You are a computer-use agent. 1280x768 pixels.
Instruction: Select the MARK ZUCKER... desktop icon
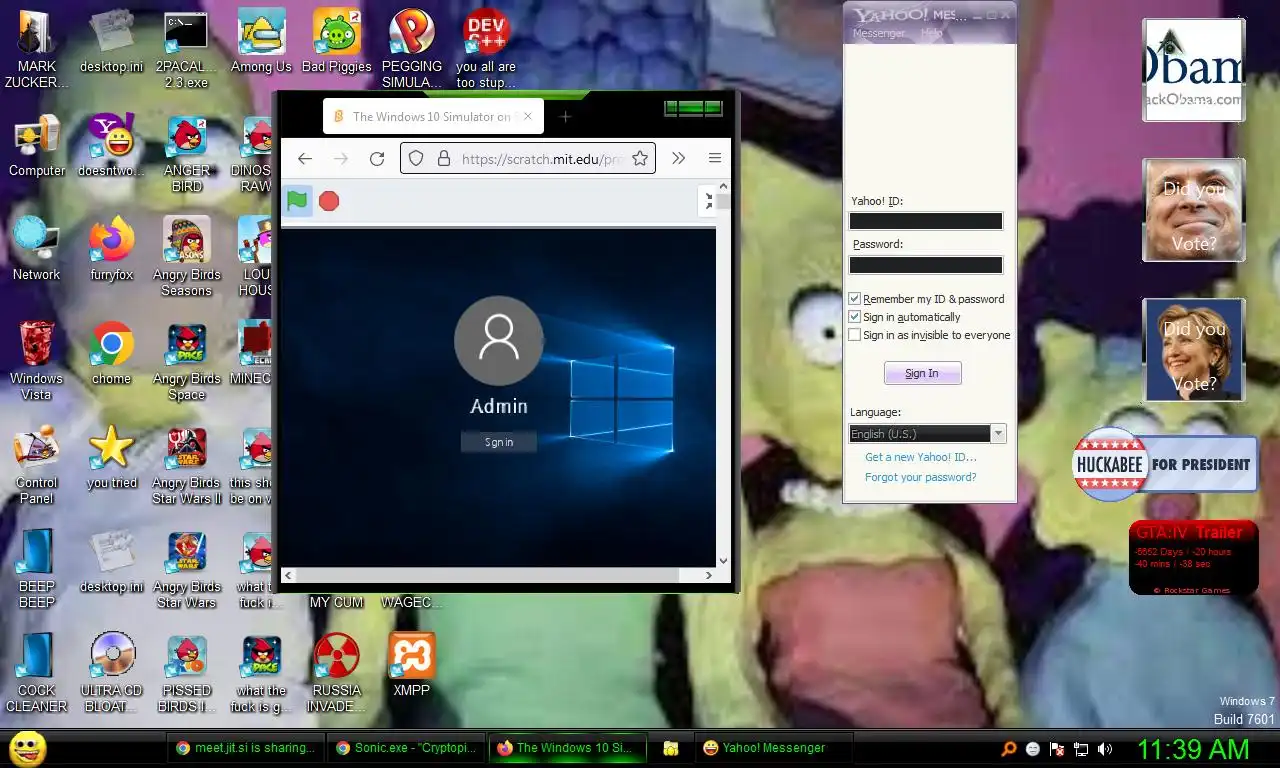click(x=37, y=50)
